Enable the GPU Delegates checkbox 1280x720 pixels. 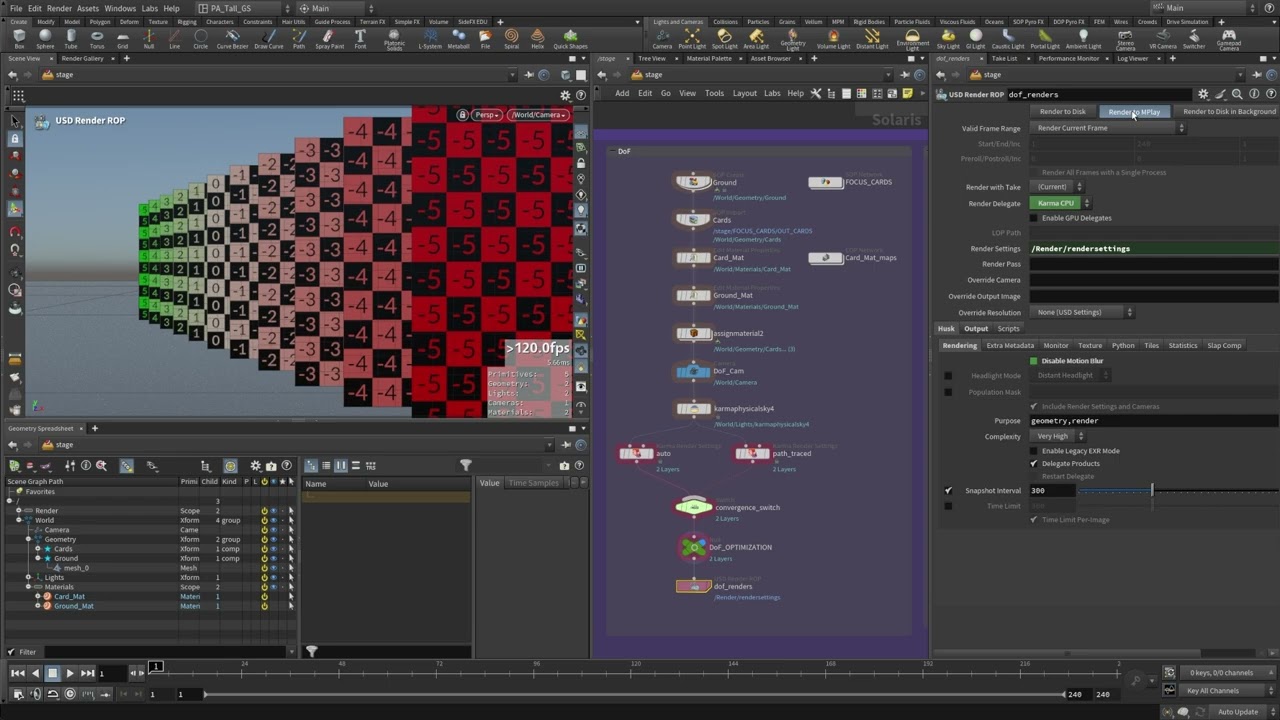[x=1034, y=218]
